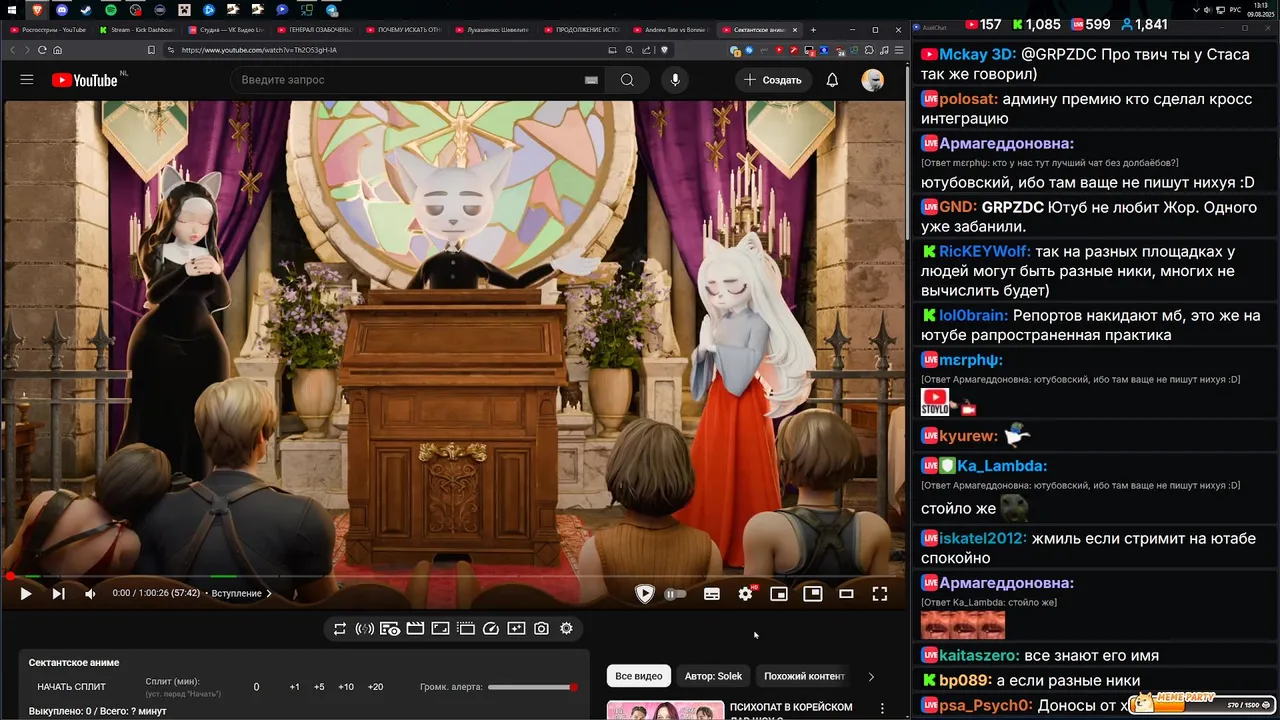
Task: Select the 'Похожий контент' chip
Action: click(804, 676)
